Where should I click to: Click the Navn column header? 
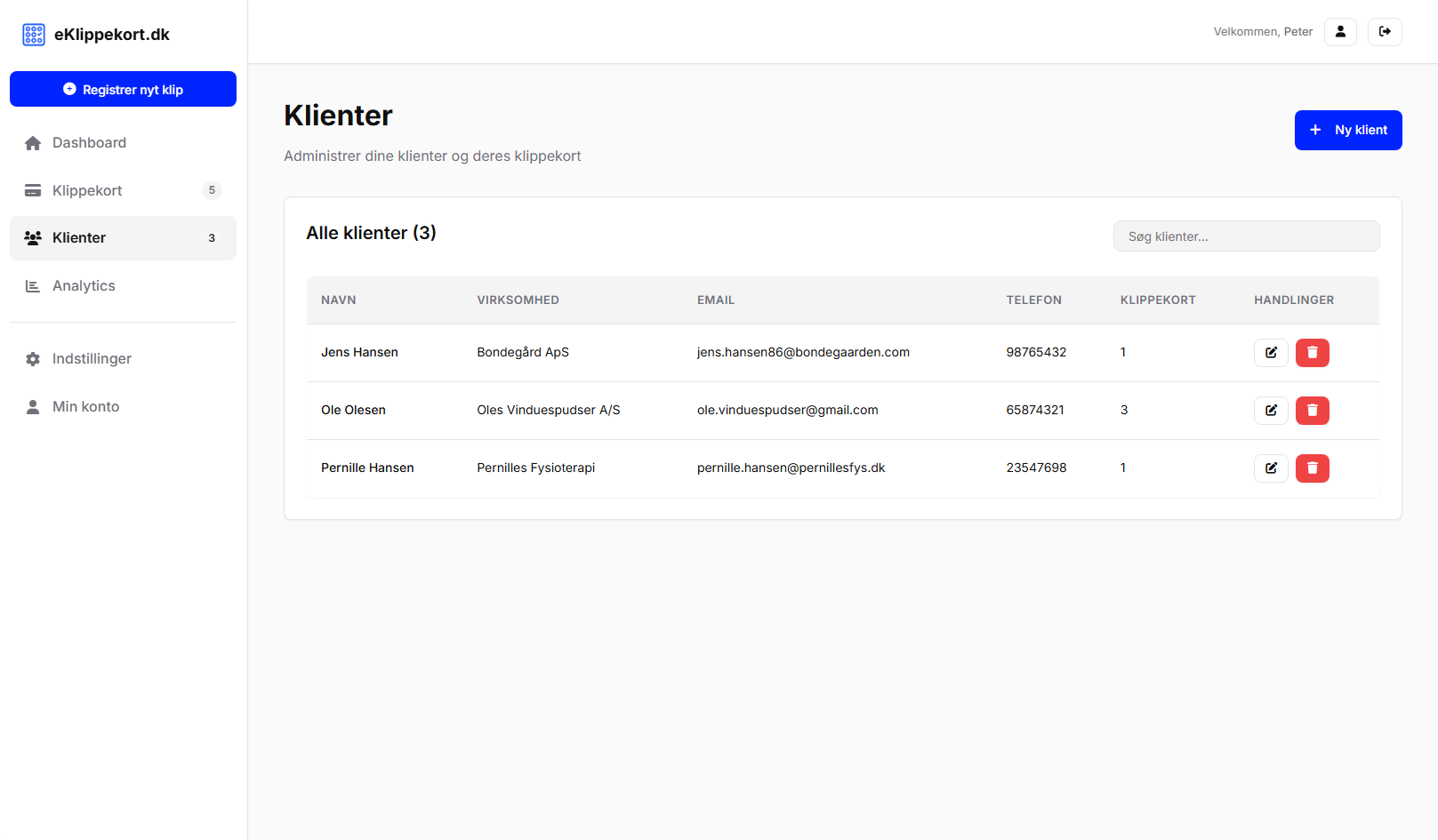339,300
